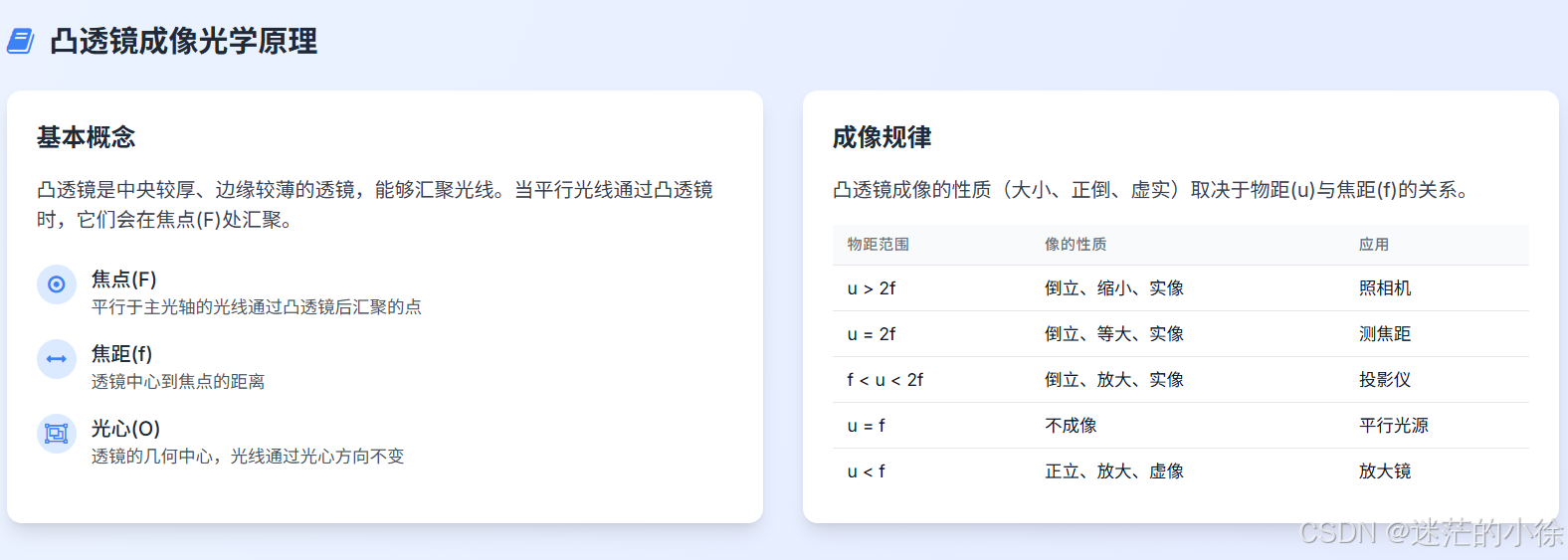This screenshot has height=560, width=1568.
Task: Click description 透镜中心到焦点的距离
Action: tap(178, 382)
